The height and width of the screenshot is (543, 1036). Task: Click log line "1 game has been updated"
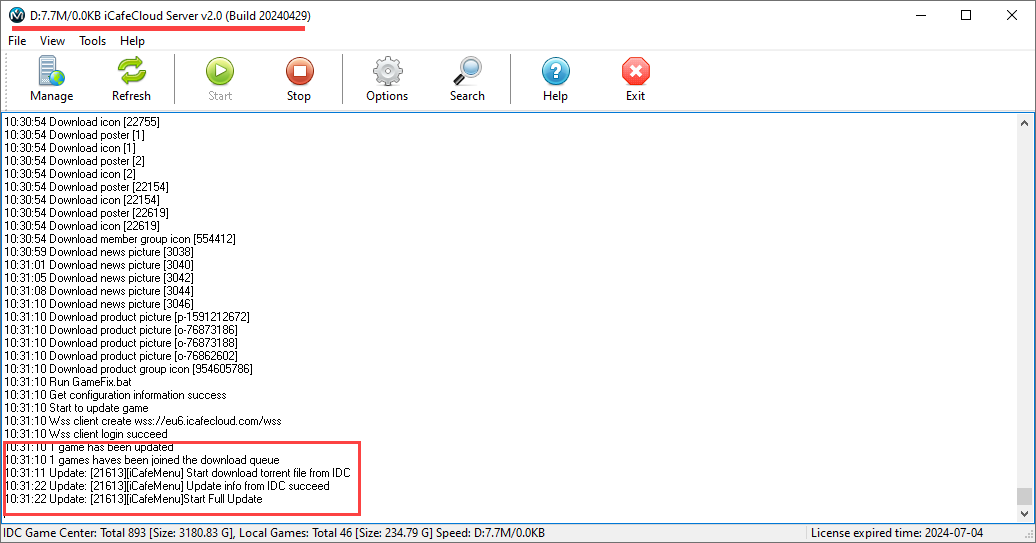(89, 447)
